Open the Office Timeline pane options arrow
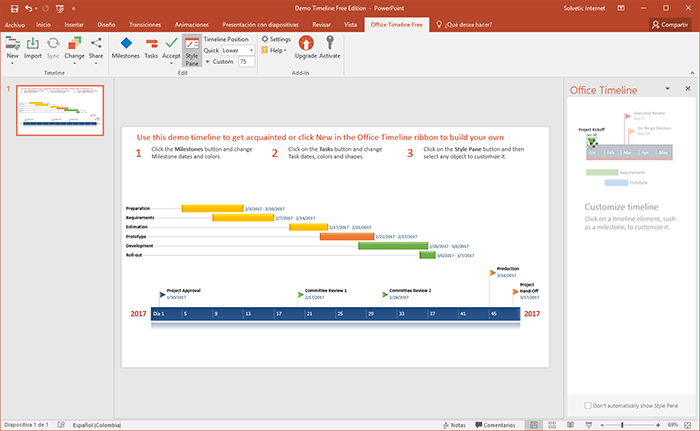Screen dimensions: 700x431 (668, 88)
